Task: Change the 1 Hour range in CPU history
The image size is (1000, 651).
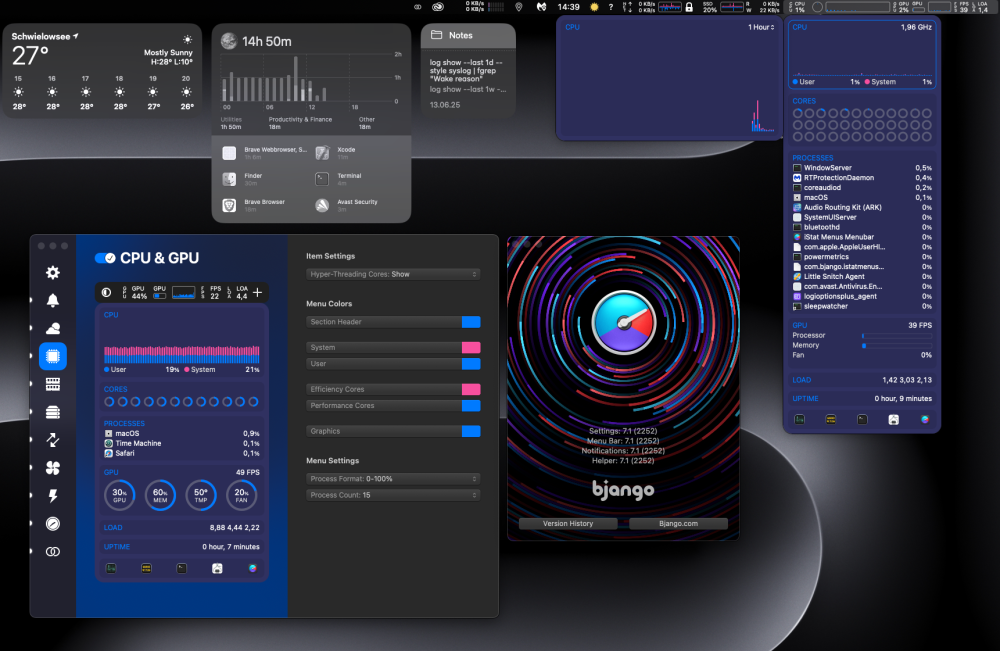Action: 761,27
